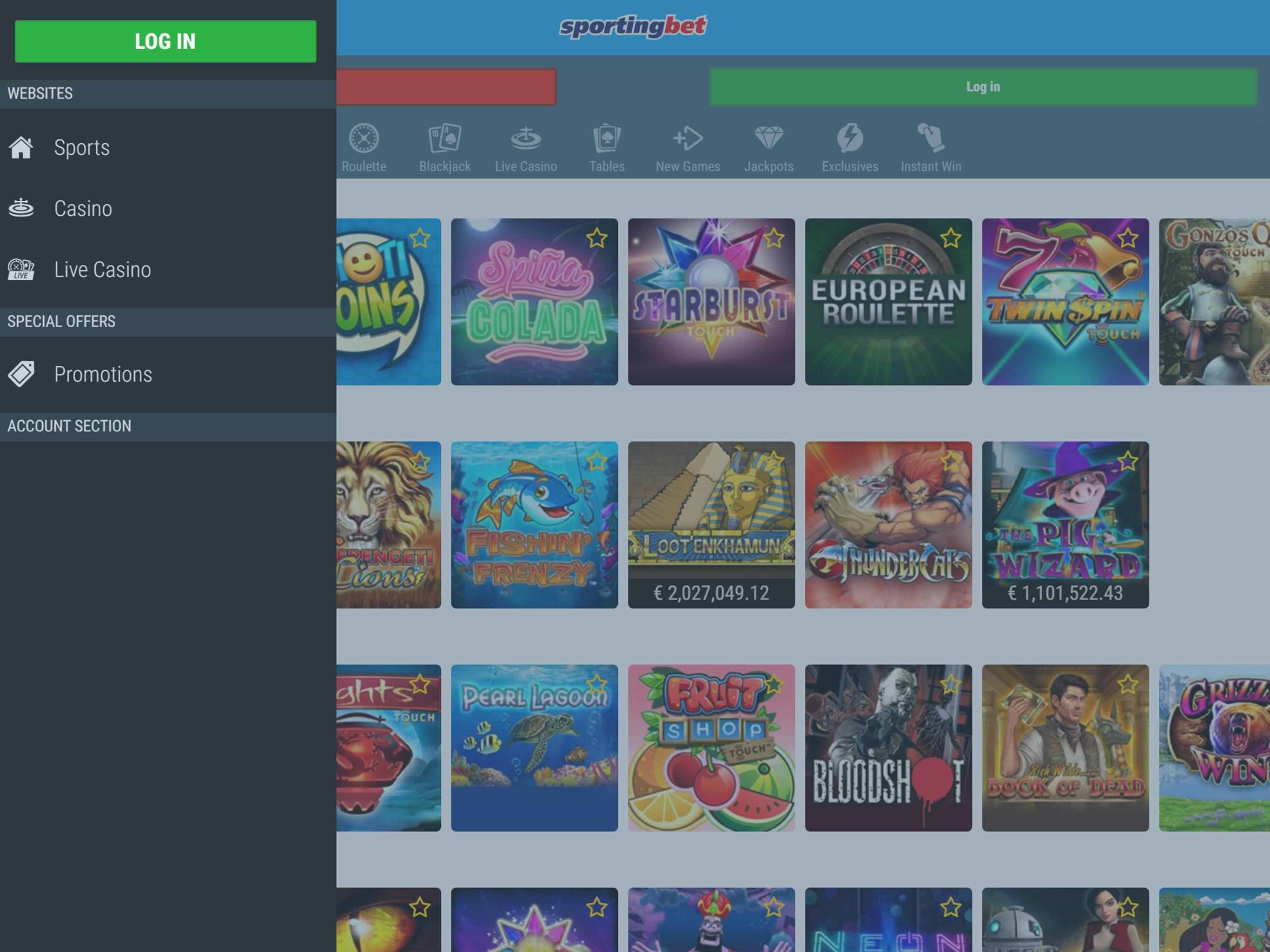
Task: Select Casino in side menu
Action: (x=83, y=208)
